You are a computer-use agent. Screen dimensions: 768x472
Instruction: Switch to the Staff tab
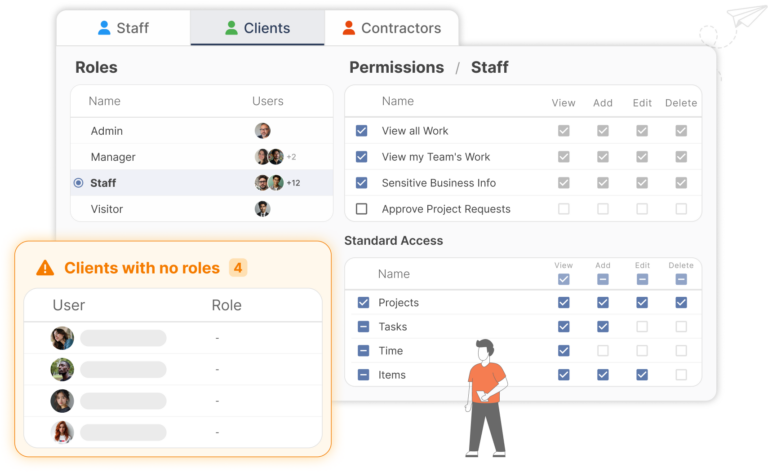[123, 28]
